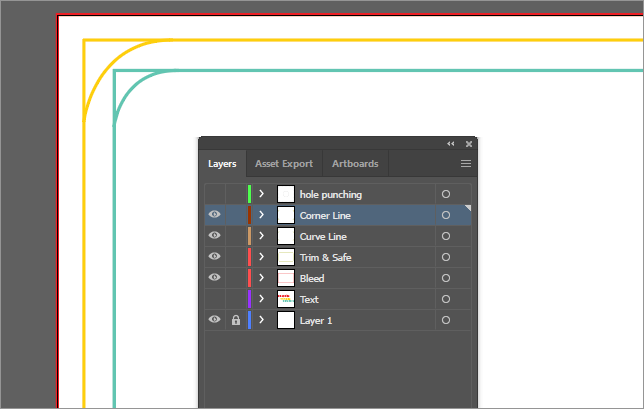644x409 pixels.
Task: Open the Layers panel hamburger menu
Action: coord(466,164)
